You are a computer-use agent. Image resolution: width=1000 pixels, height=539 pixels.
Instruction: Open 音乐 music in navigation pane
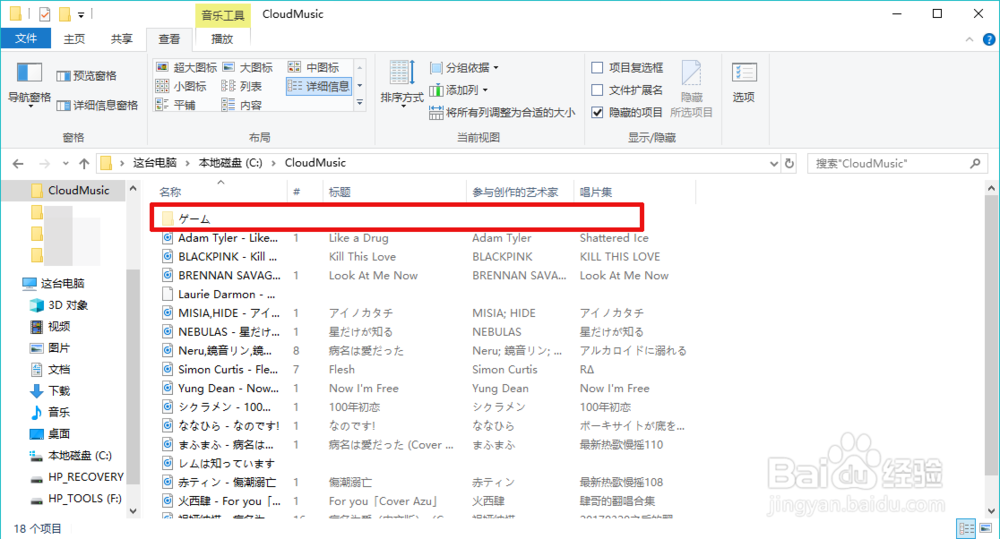50,412
